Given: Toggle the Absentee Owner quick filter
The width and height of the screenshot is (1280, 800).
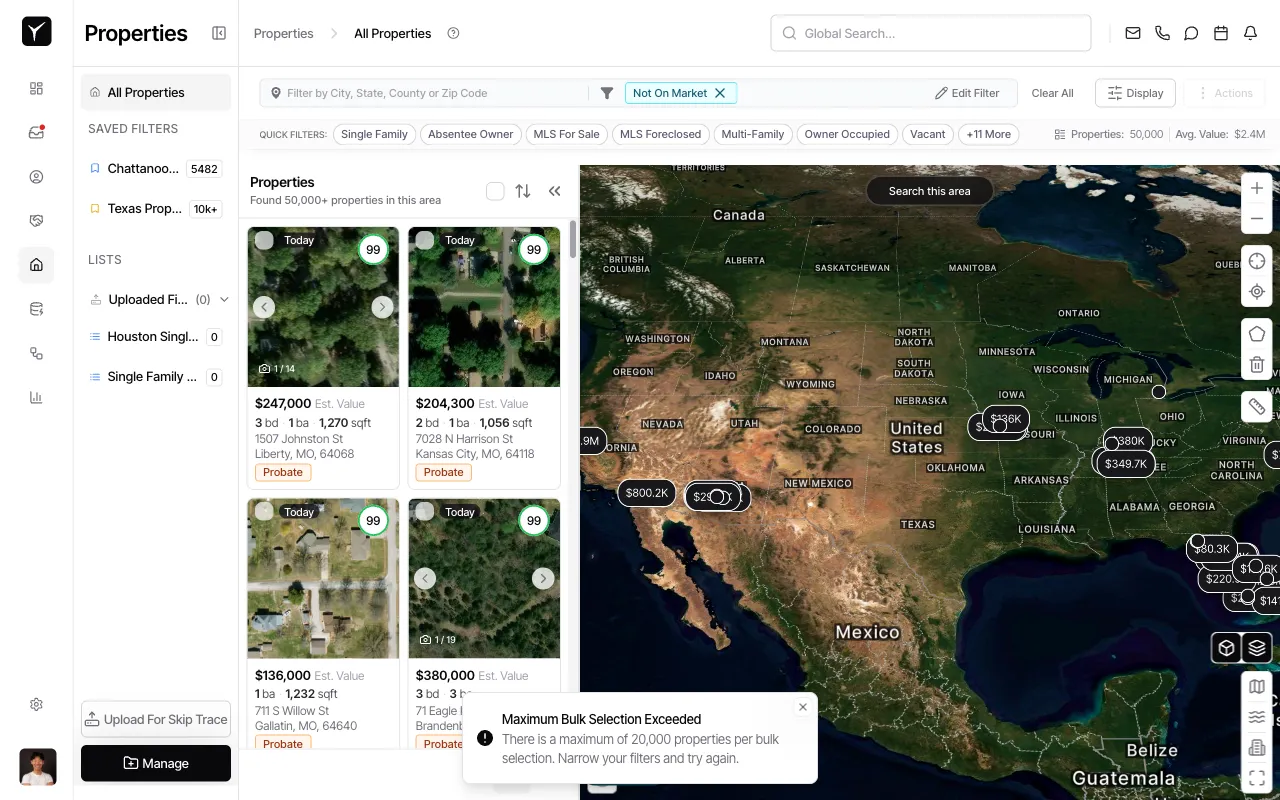Looking at the screenshot, I should [x=470, y=134].
